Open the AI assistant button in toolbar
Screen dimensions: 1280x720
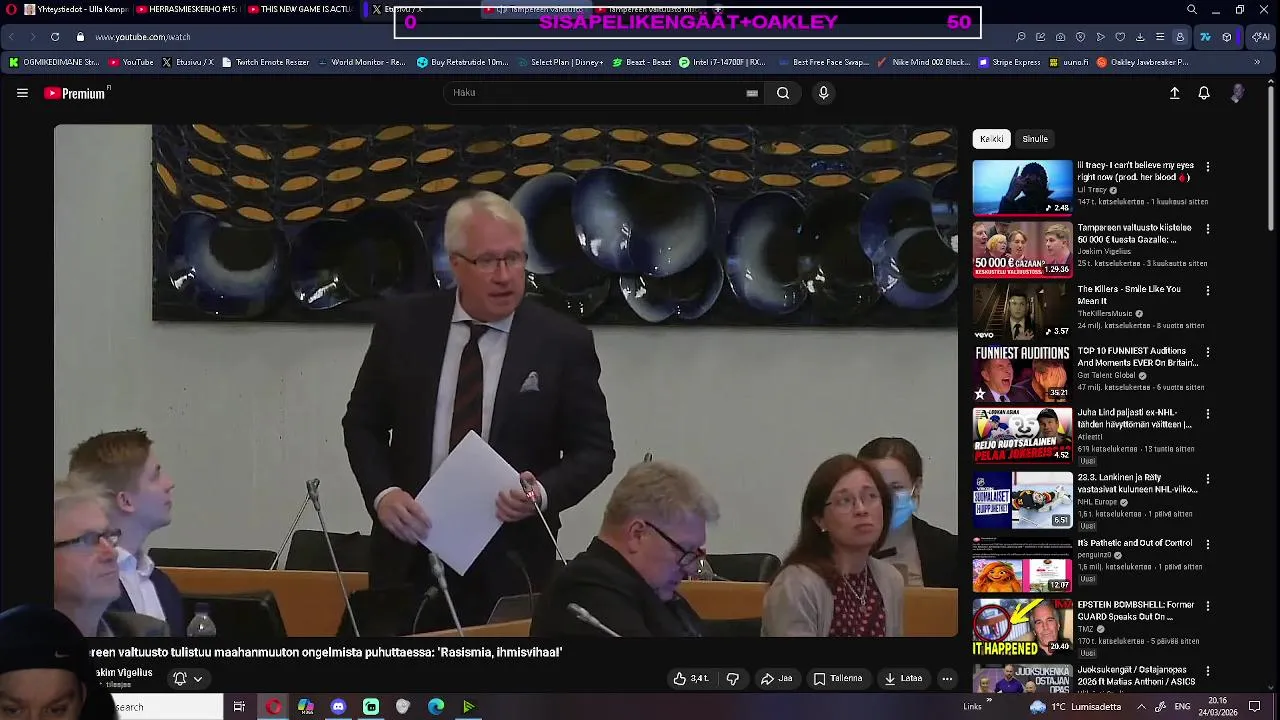(1261, 37)
